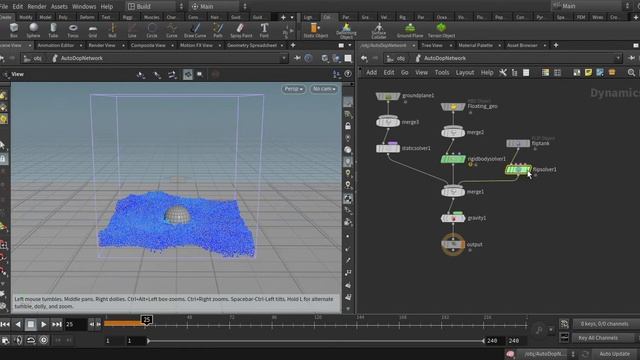Select the Sphere shelf tool

[x=33, y=30]
